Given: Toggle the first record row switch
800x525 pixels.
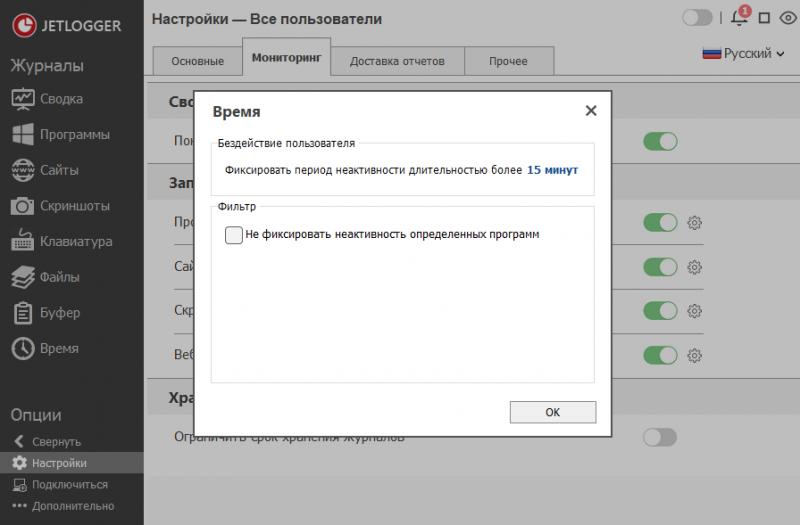Looking at the screenshot, I should click(660, 222).
